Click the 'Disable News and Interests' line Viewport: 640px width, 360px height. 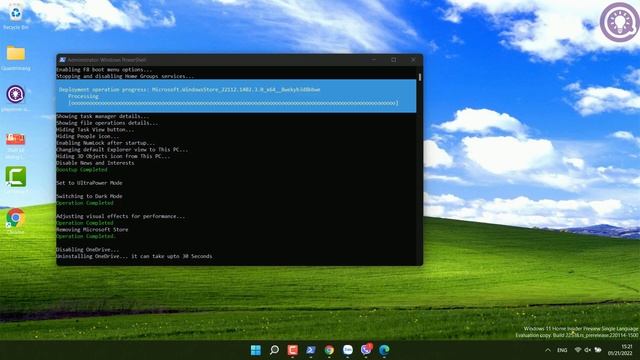[x=95, y=163]
